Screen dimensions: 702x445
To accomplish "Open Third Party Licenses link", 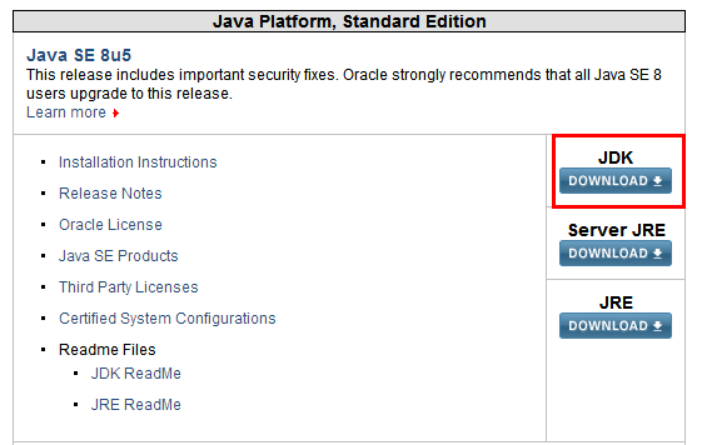I will (128, 287).
